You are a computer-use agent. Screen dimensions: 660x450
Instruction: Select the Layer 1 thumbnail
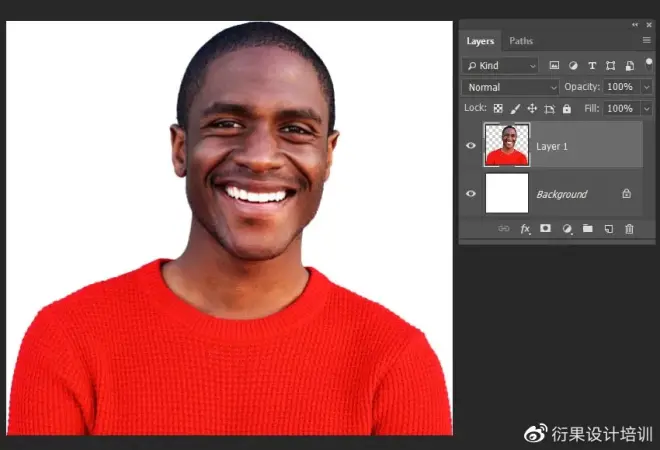tap(507, 145)
